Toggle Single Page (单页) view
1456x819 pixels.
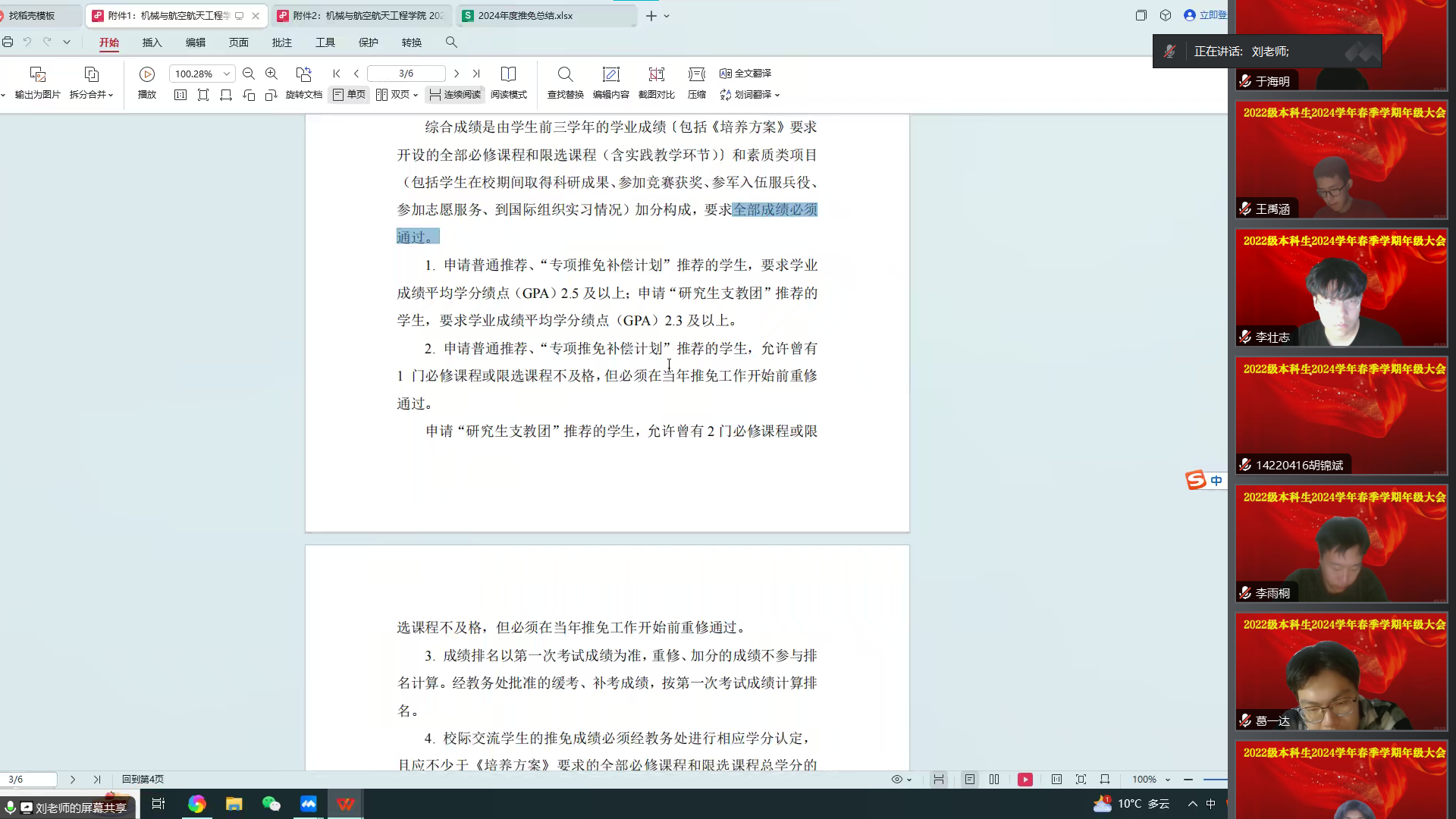coord(349,95)
